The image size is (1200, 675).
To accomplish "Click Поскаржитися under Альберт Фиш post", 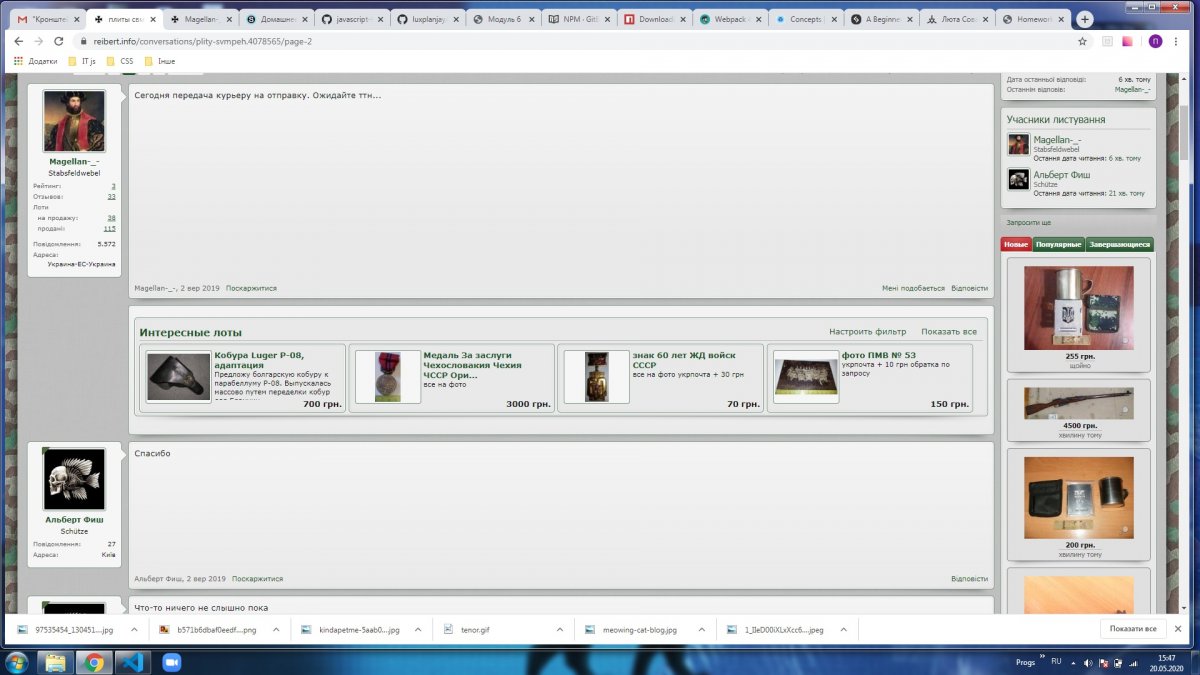I will (x=257, y=579).
